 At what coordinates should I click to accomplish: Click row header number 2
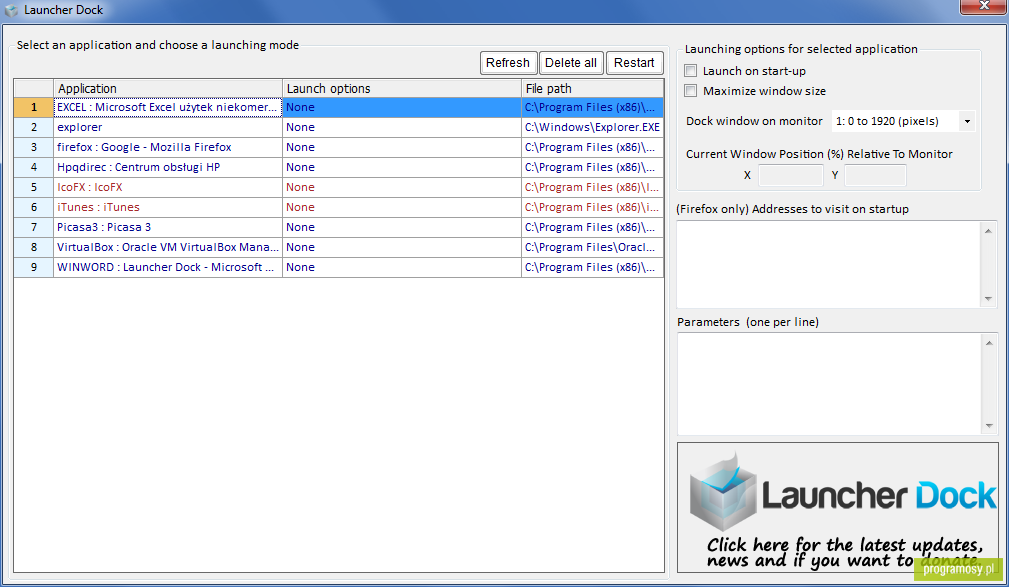coord(33,127)
